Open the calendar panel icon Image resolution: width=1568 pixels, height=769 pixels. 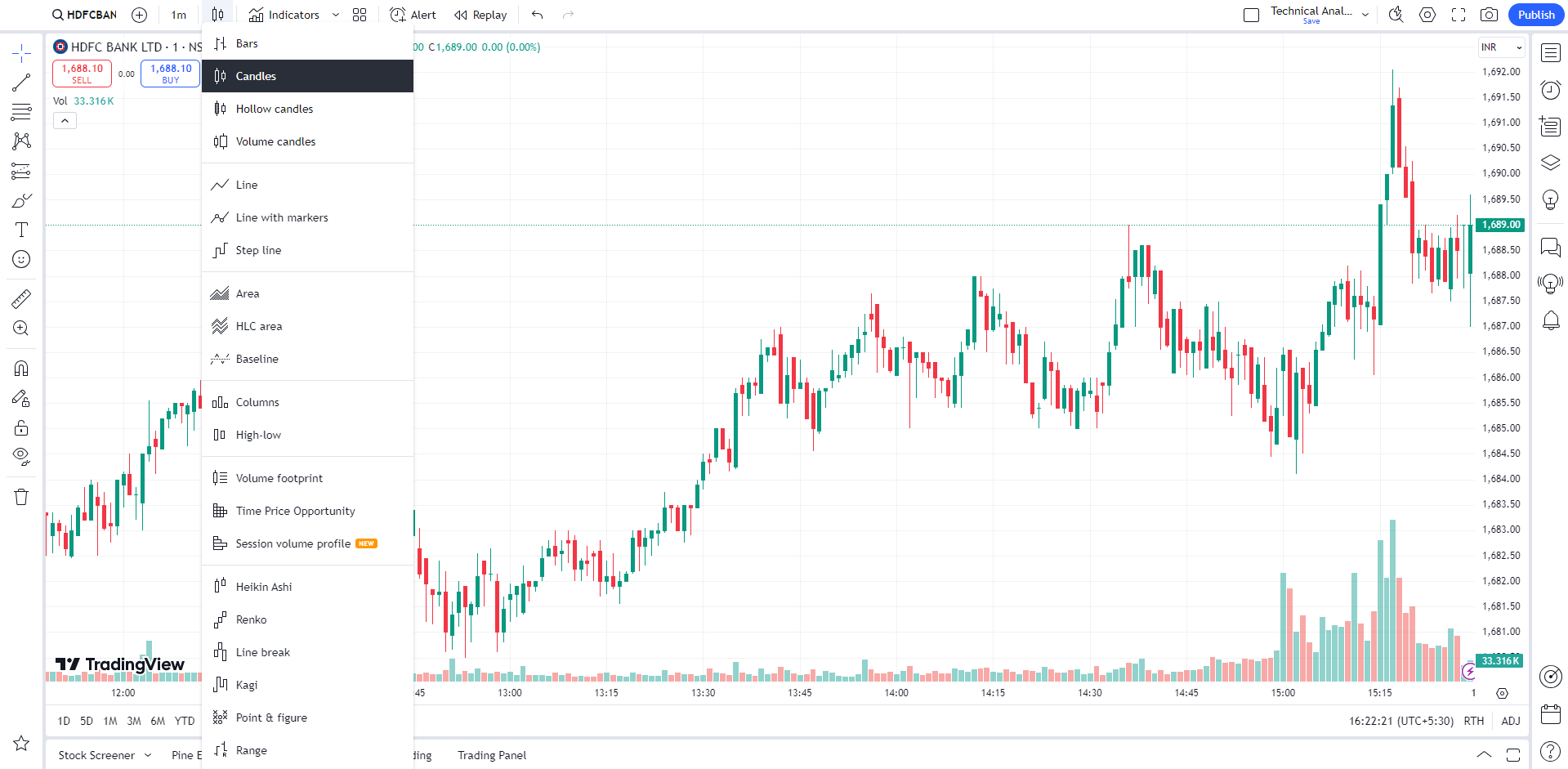pos(1550,713)
